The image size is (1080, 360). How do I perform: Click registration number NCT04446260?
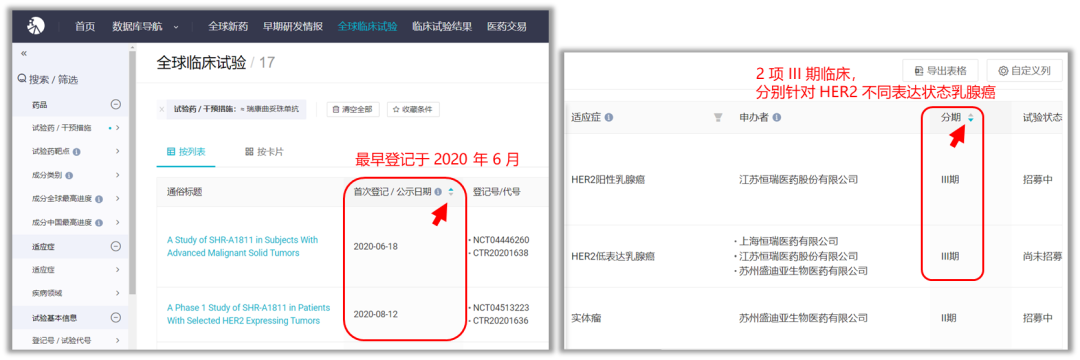[500, 240]
